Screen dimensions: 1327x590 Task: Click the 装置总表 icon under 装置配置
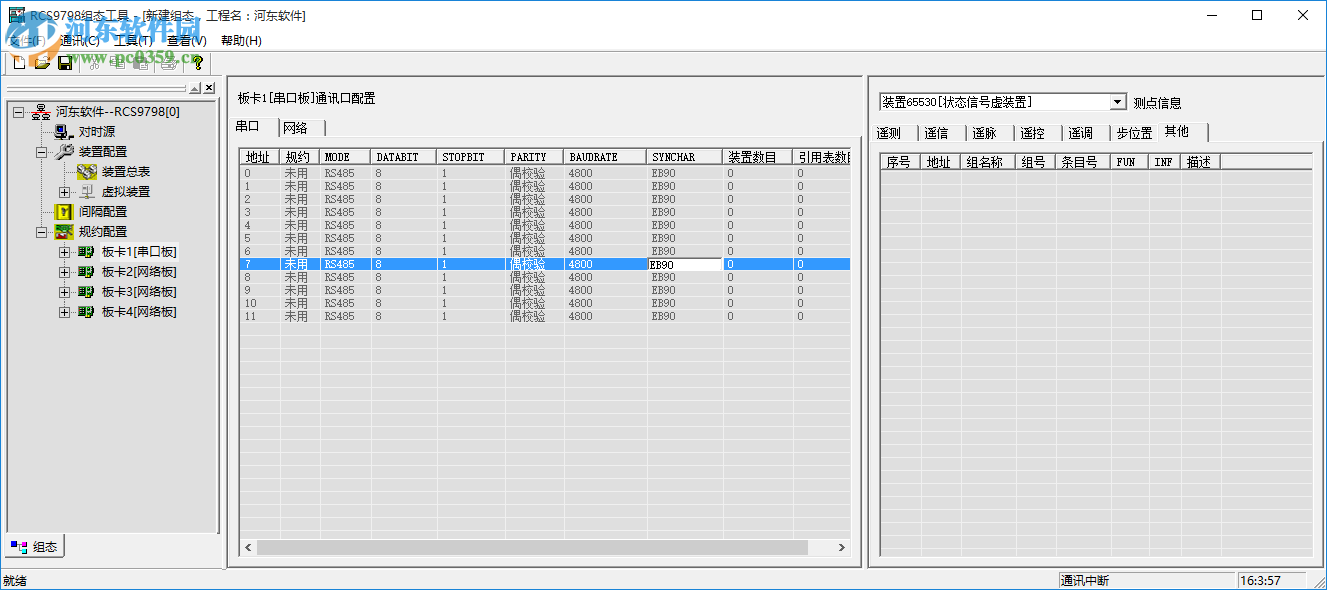tap(87, 170)
